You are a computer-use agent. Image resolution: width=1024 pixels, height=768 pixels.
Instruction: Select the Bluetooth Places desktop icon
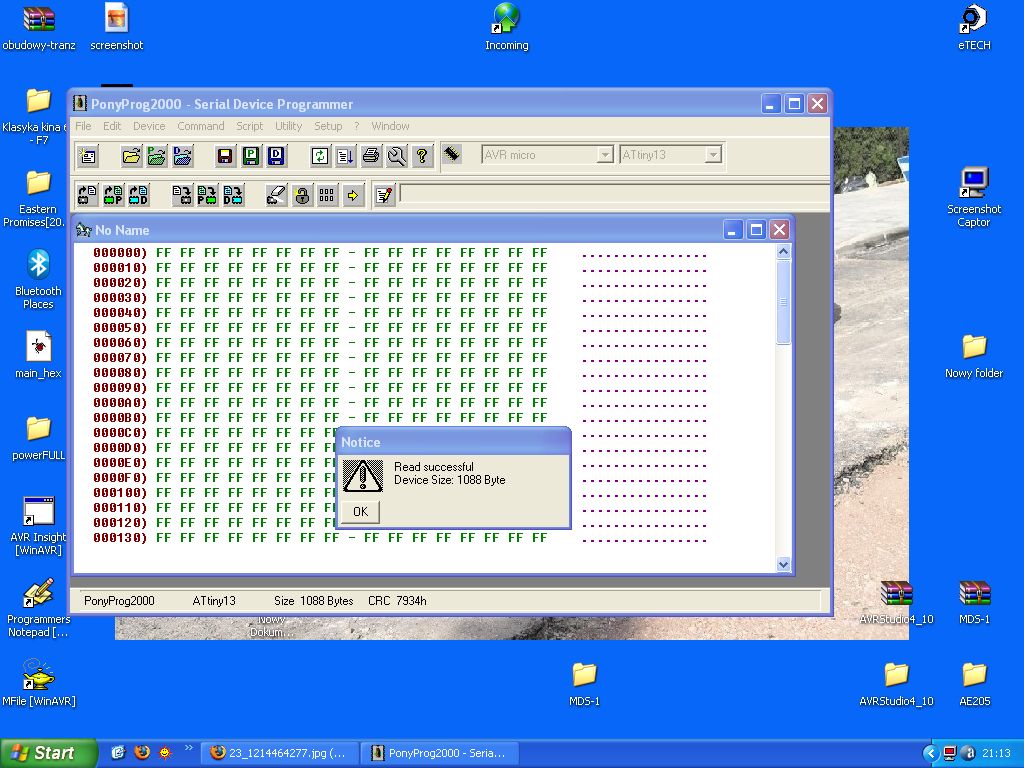(x=38, y=280)
